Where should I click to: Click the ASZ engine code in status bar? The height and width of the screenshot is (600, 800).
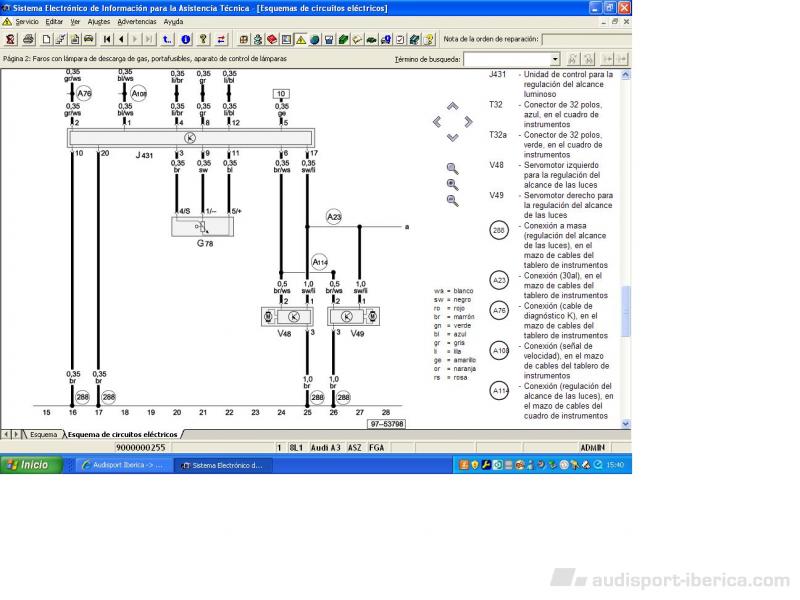click(355, 447)
